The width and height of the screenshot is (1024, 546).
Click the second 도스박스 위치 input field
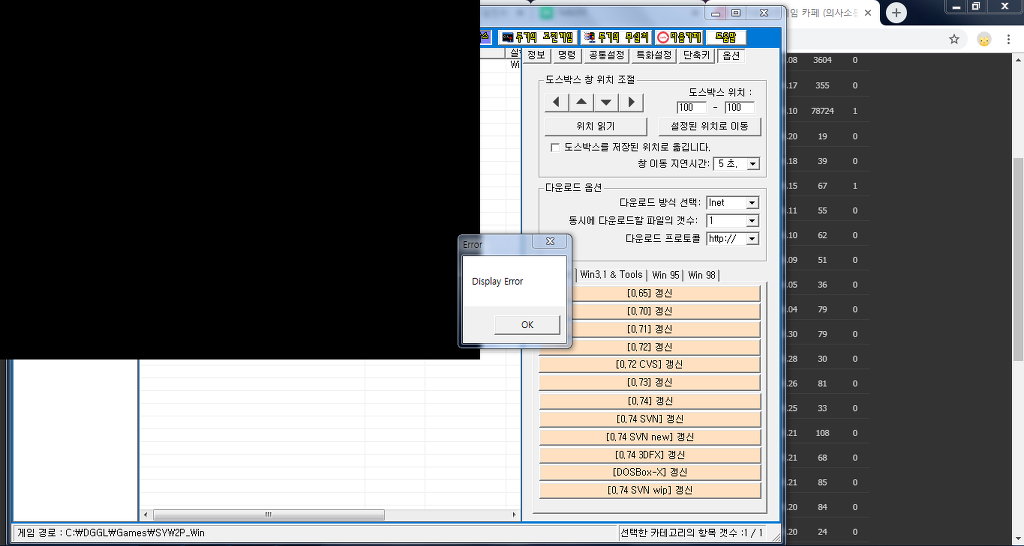pyautogui.click(x=739, y=107)
